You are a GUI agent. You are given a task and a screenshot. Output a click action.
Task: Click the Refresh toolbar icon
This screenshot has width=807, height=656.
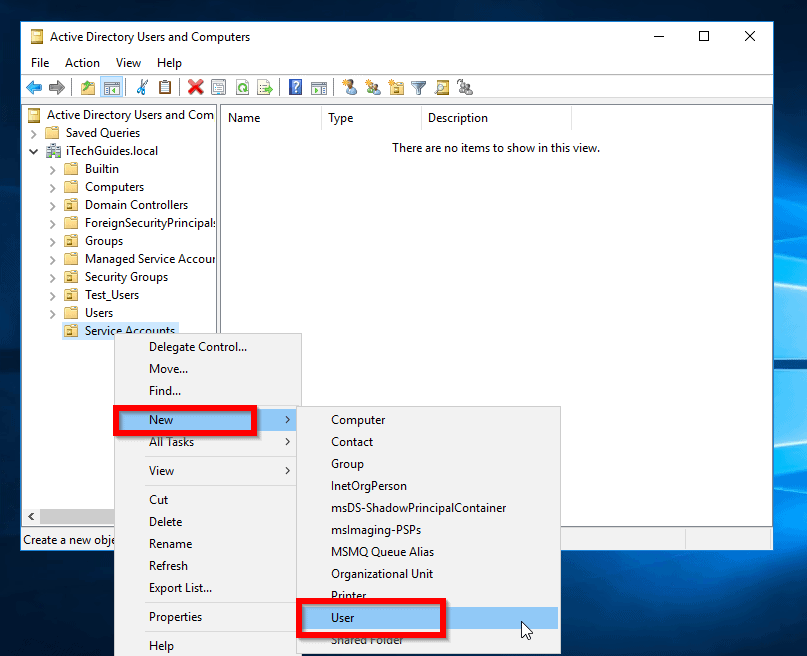coord(242,87)
